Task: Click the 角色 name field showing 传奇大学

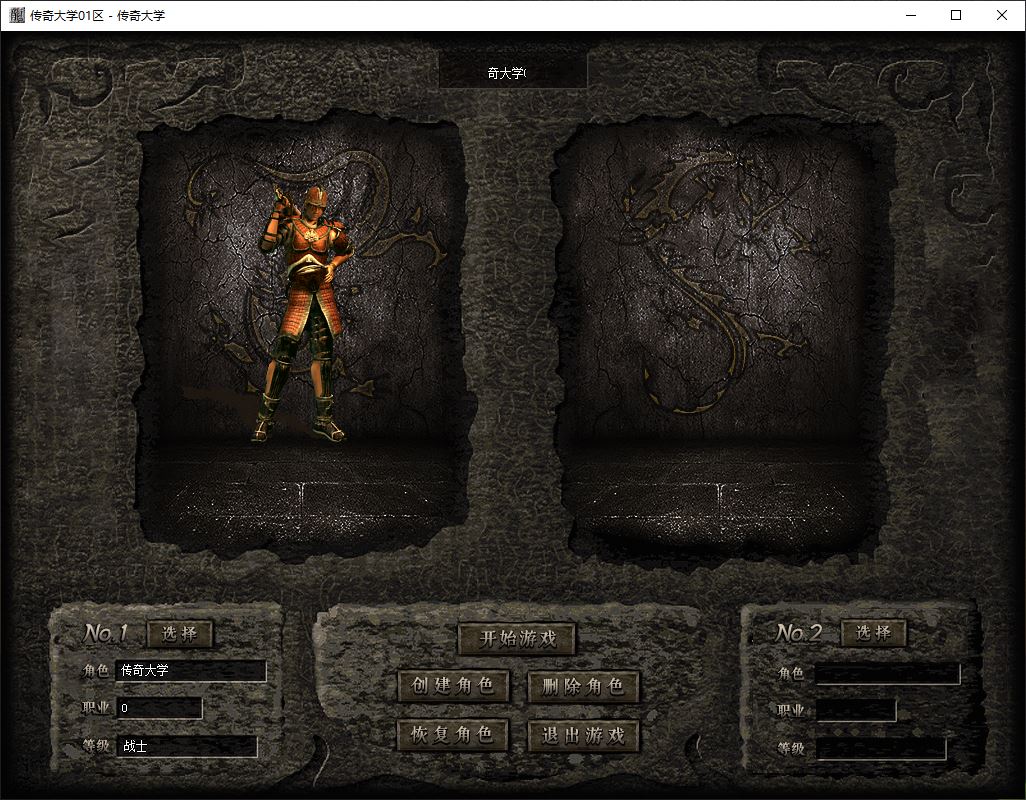Action: point(191,671)
